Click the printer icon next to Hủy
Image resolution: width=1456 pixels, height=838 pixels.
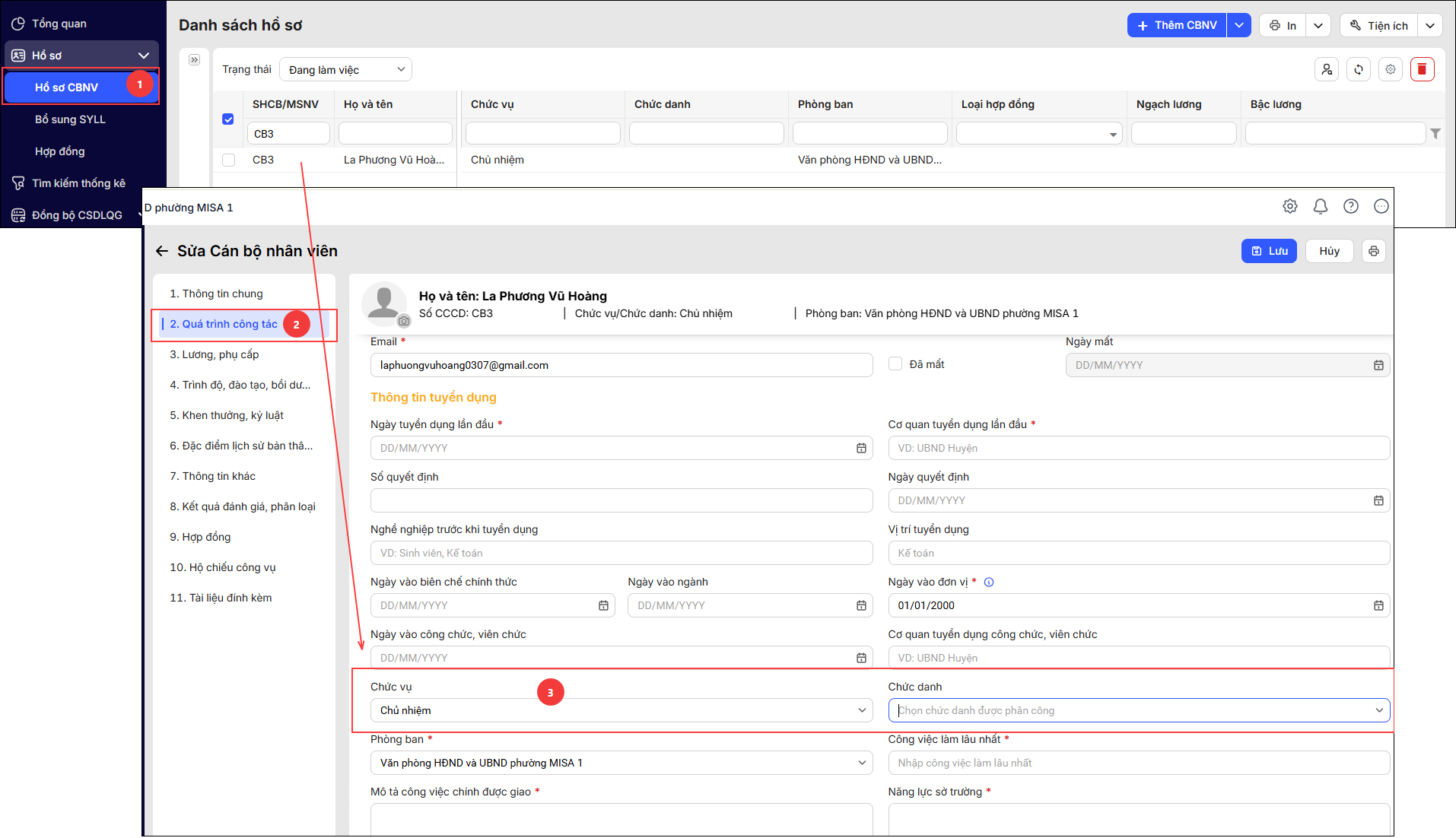click(1374, 251)
